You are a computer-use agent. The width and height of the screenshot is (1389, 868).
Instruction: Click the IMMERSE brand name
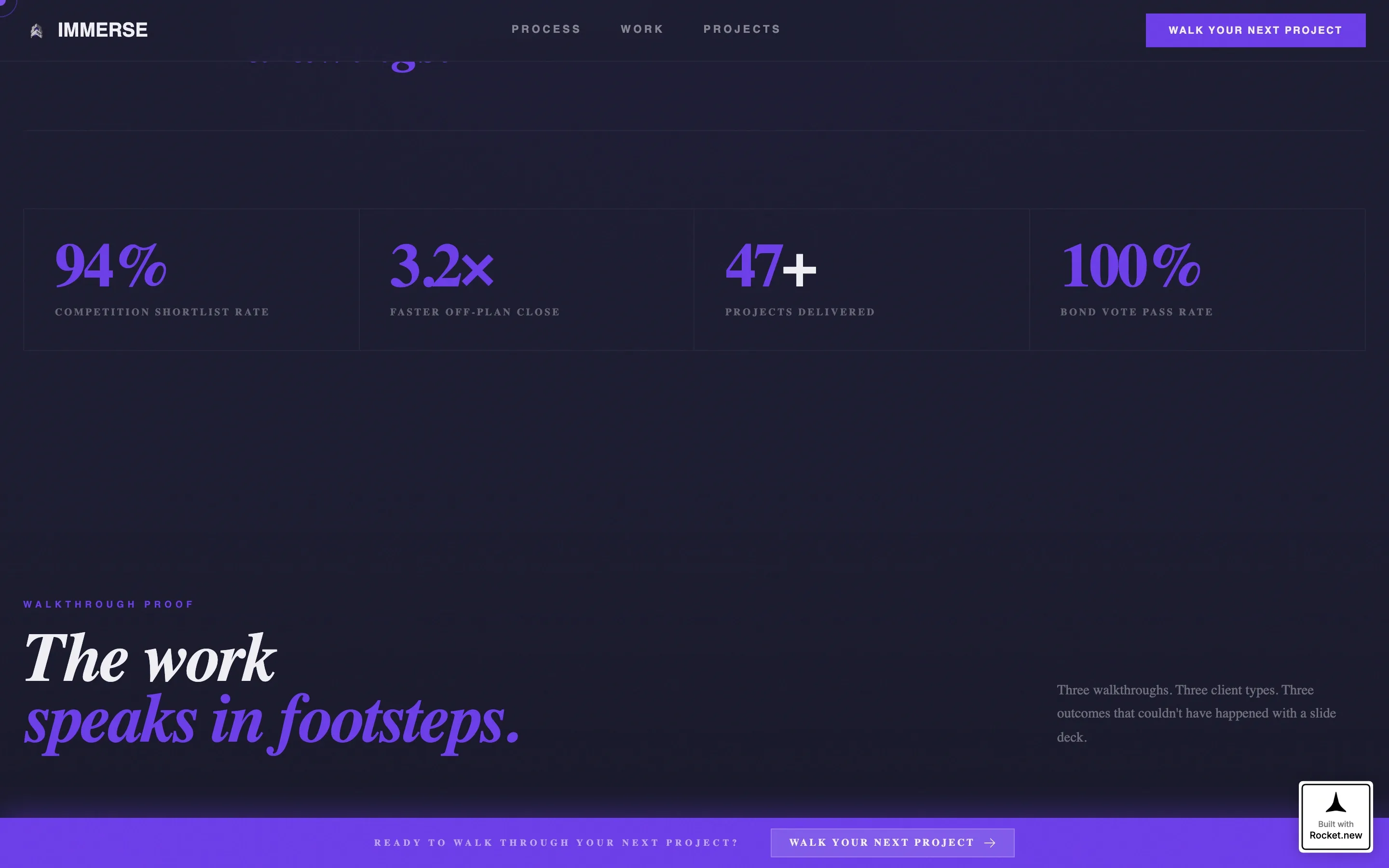pos(103,30)
